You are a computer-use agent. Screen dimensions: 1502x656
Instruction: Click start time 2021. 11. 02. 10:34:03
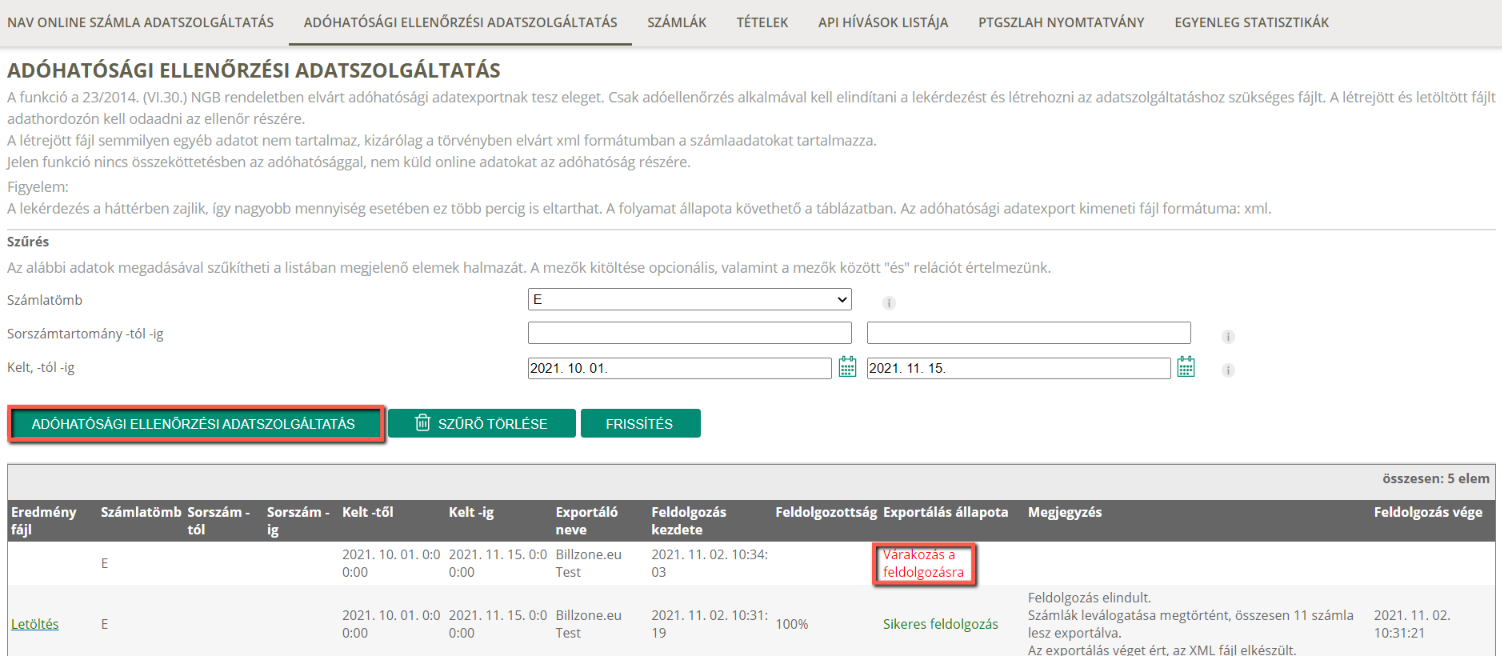point(709,563)
